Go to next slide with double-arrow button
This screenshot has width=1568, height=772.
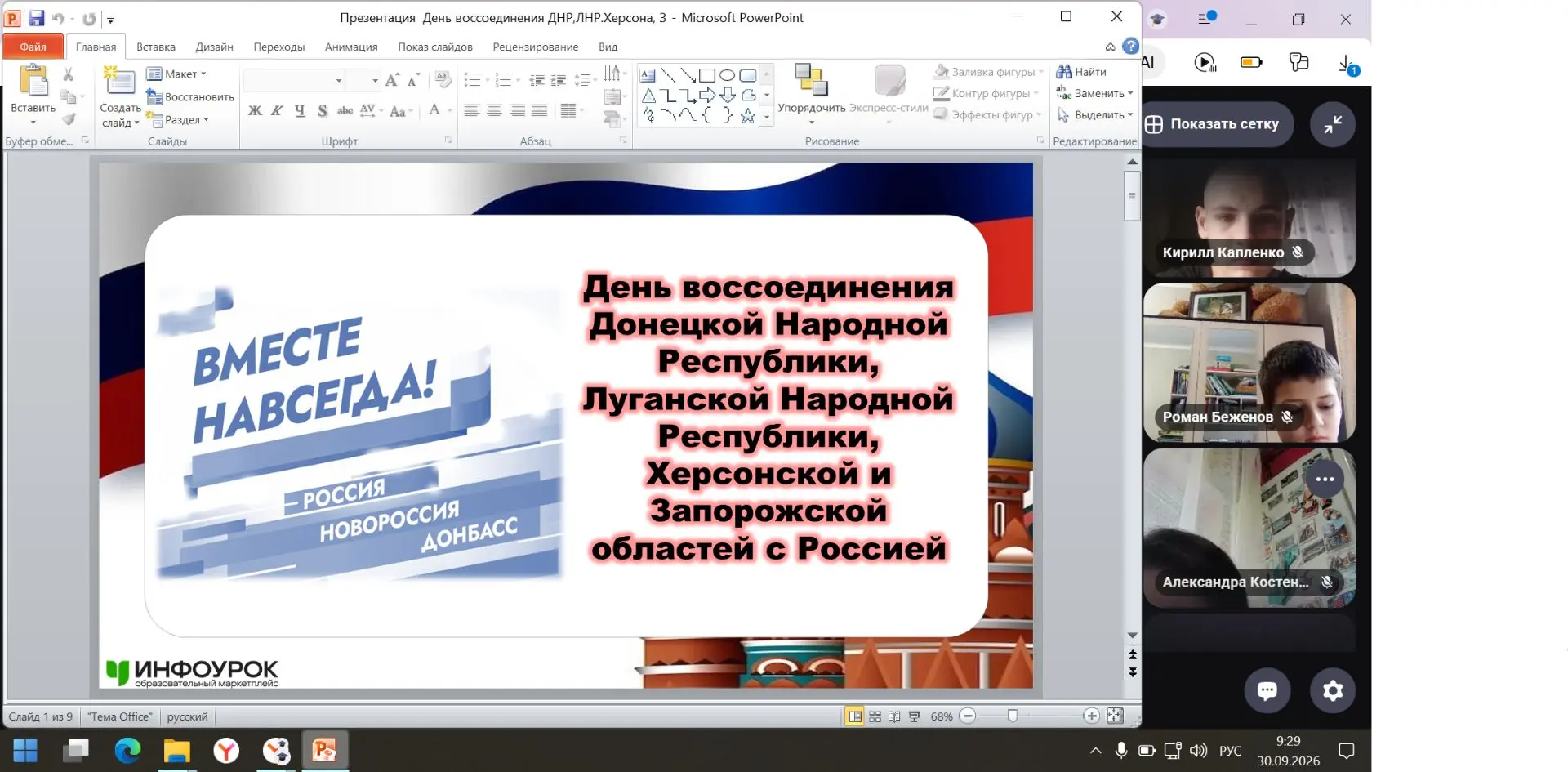1133,672
